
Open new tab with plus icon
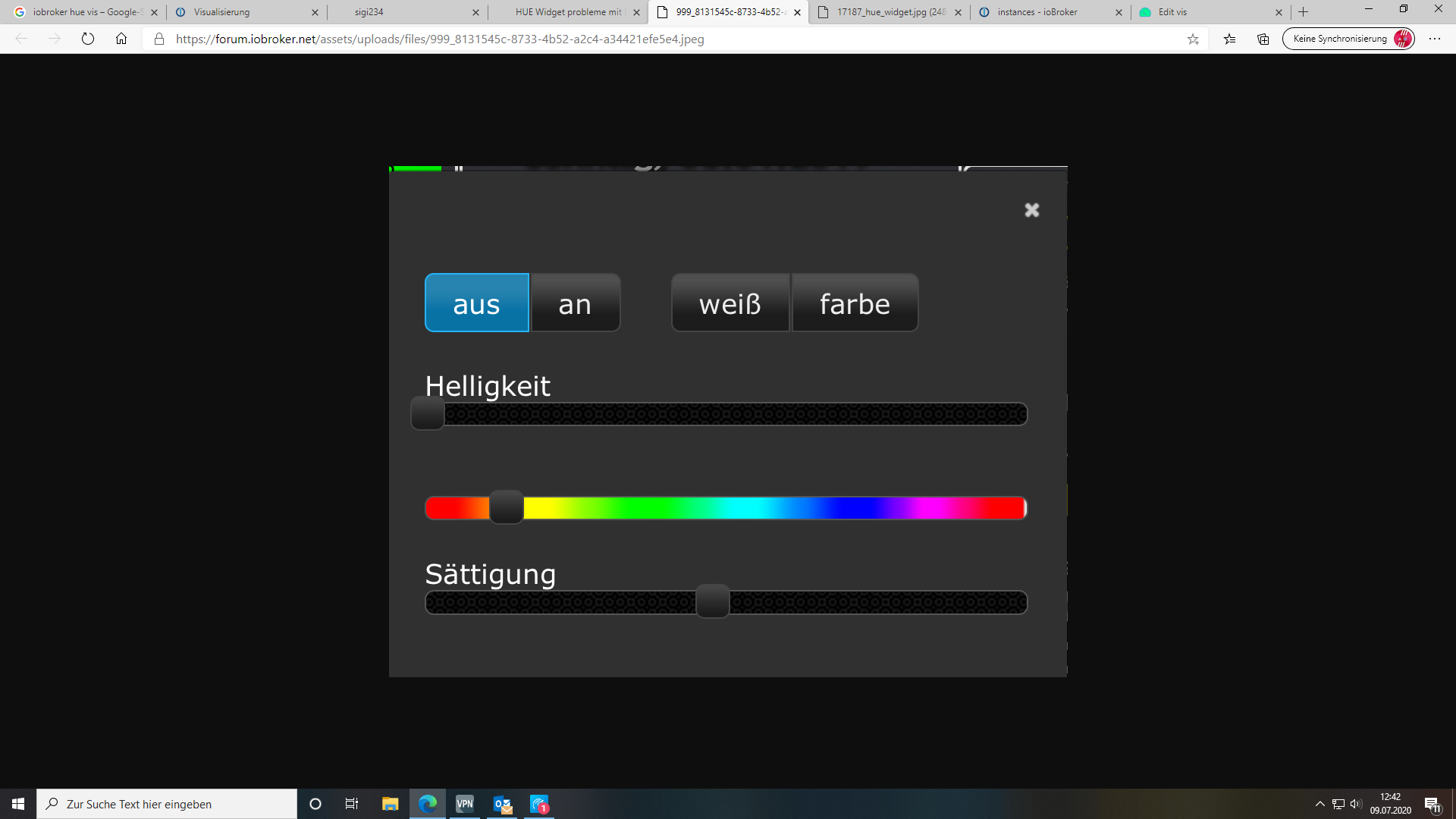pos(1304,12)
